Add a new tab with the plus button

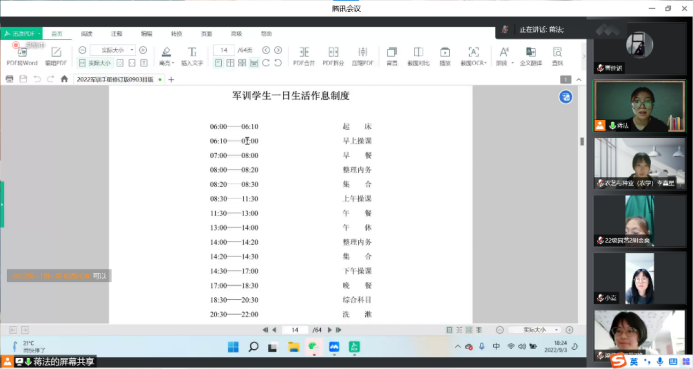click(x=171, y=80)
